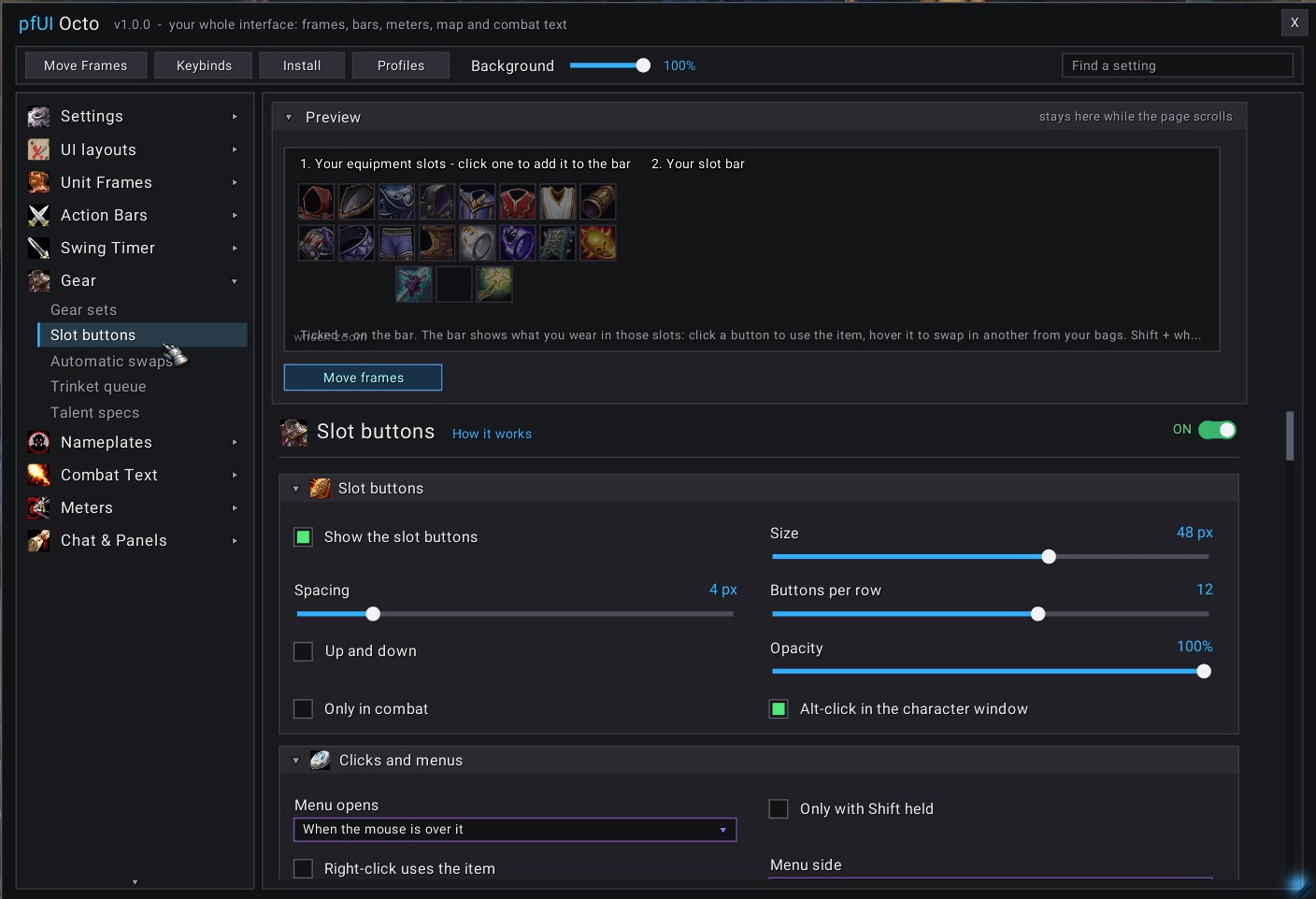Turn off the Slot buttons ON switch
Image resolution: width=1316 pixels, height=899 pixels.
(x=1217, y=430)
